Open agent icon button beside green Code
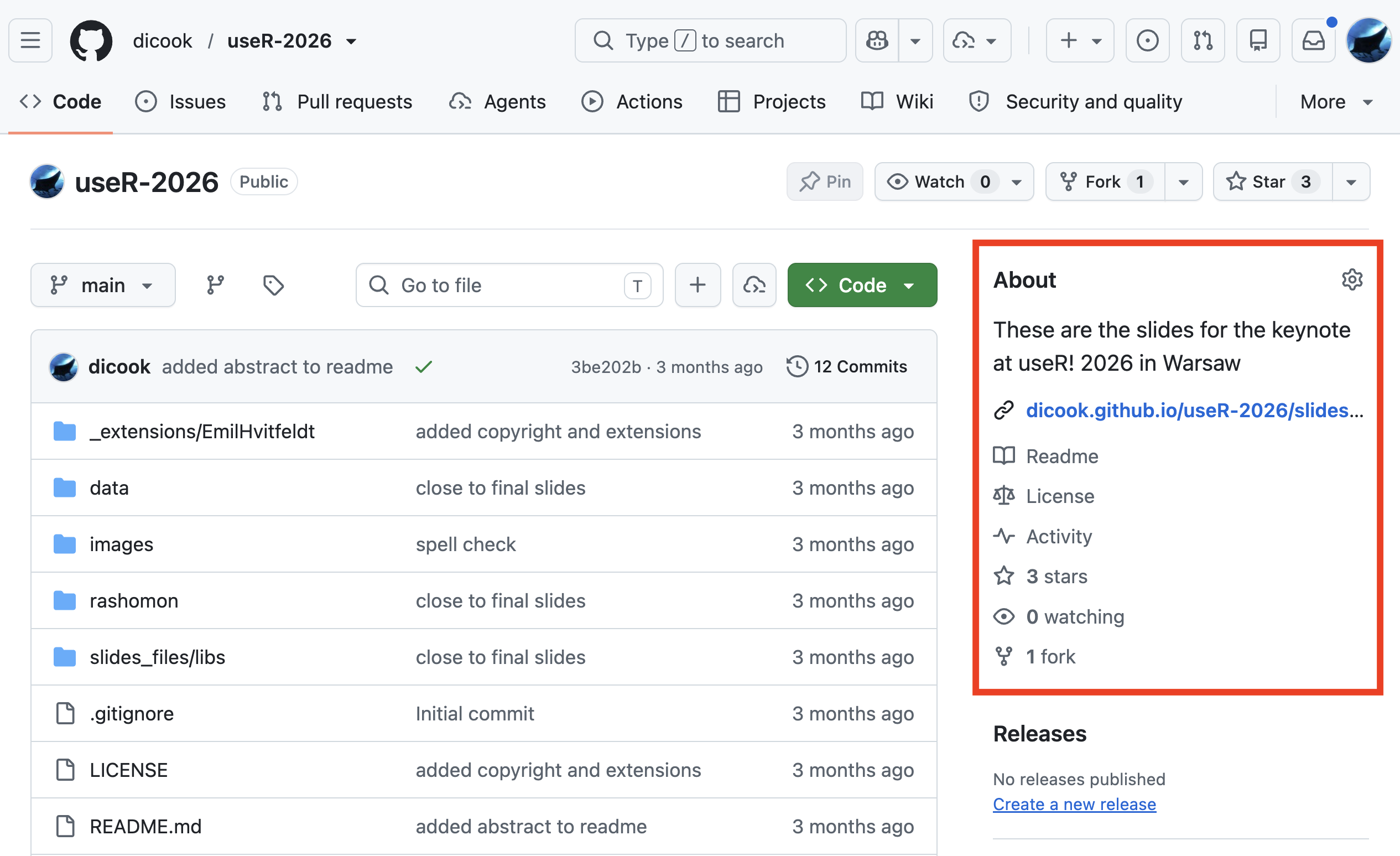 click(754, 285)
